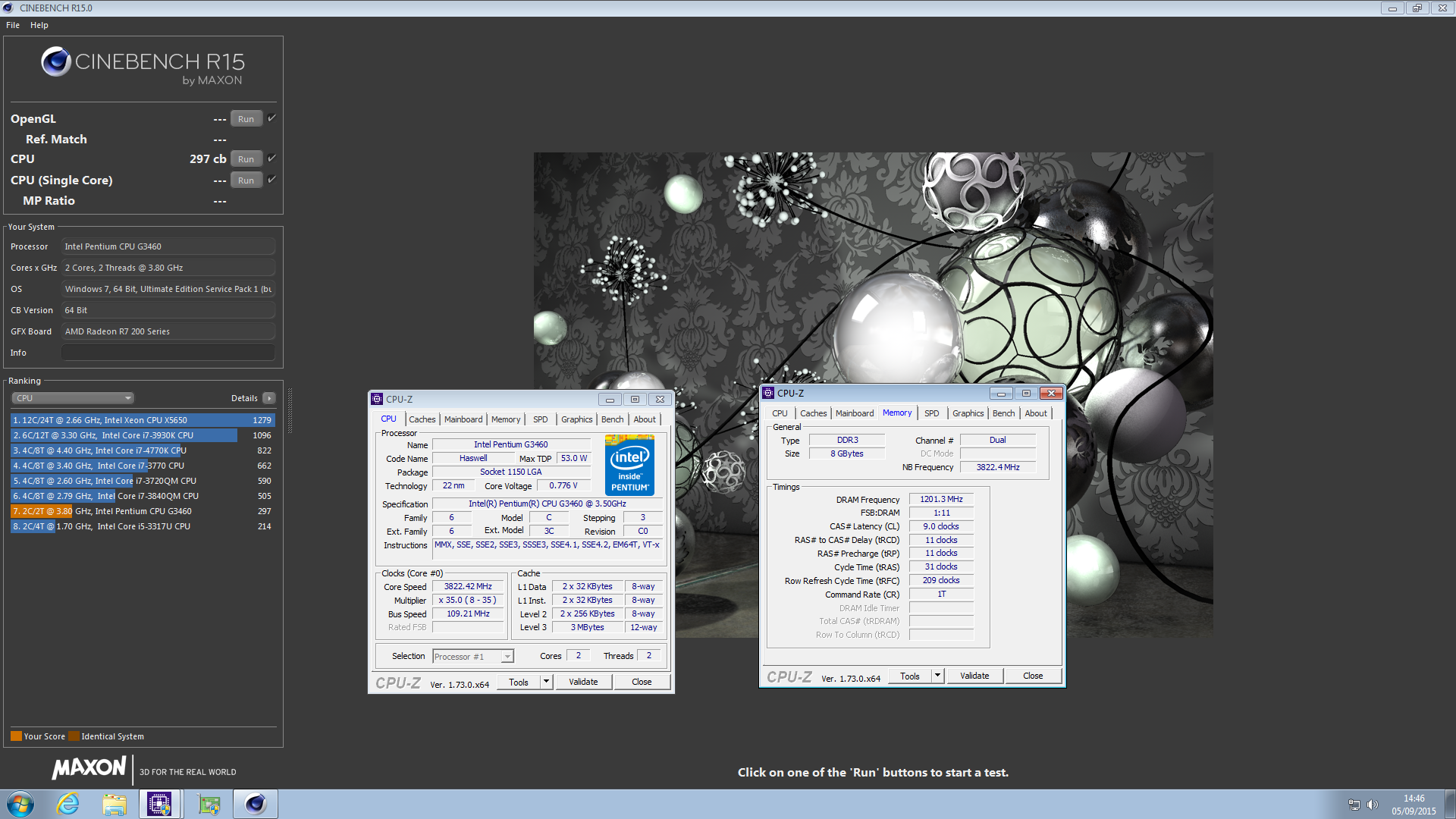The height and width of the screenshot is (819, 1456).
Task: Switch to Mainboard tab in left CPU-Z
Action: click(463, 419)
